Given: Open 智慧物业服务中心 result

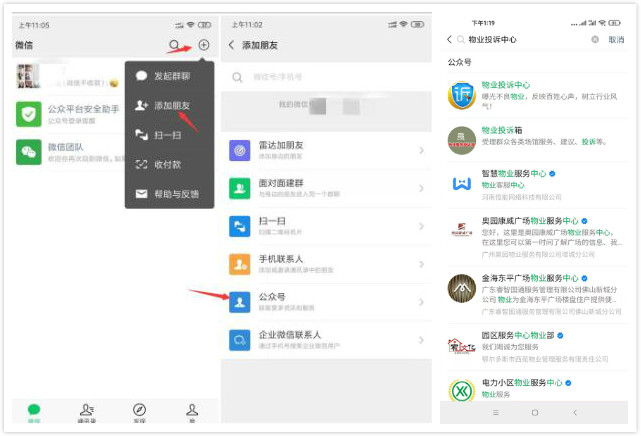Looking at the screenshot, I should pyautogui.click(x=536, y=185).
